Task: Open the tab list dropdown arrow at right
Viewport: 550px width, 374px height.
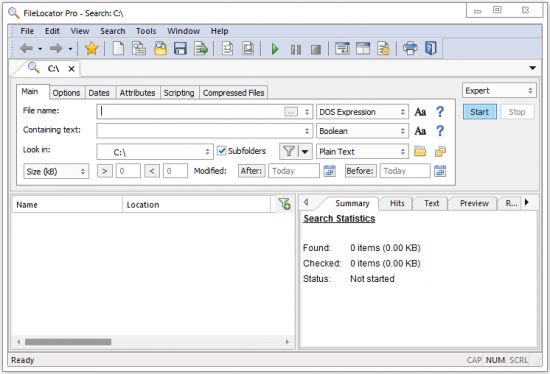Action: point(532,68)
